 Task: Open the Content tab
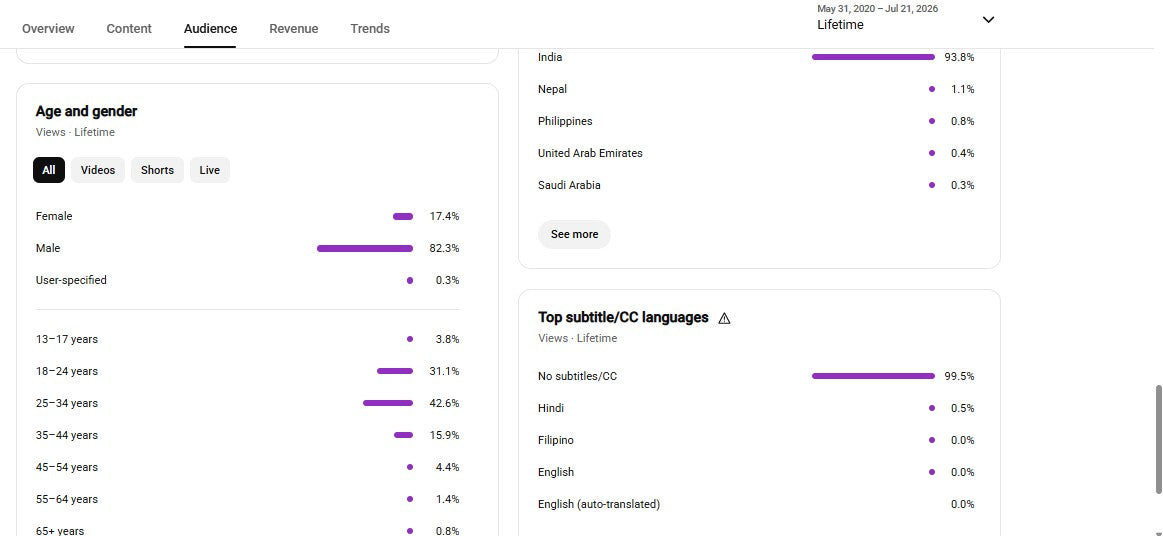(x=129, y=28)
